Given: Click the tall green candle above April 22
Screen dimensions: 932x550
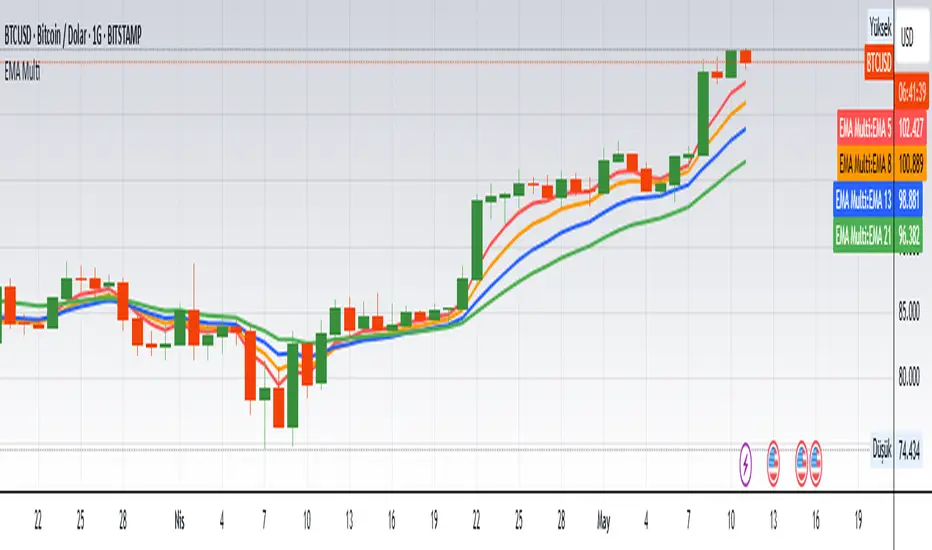Looking at the screenshot, I should coord(477,240).
